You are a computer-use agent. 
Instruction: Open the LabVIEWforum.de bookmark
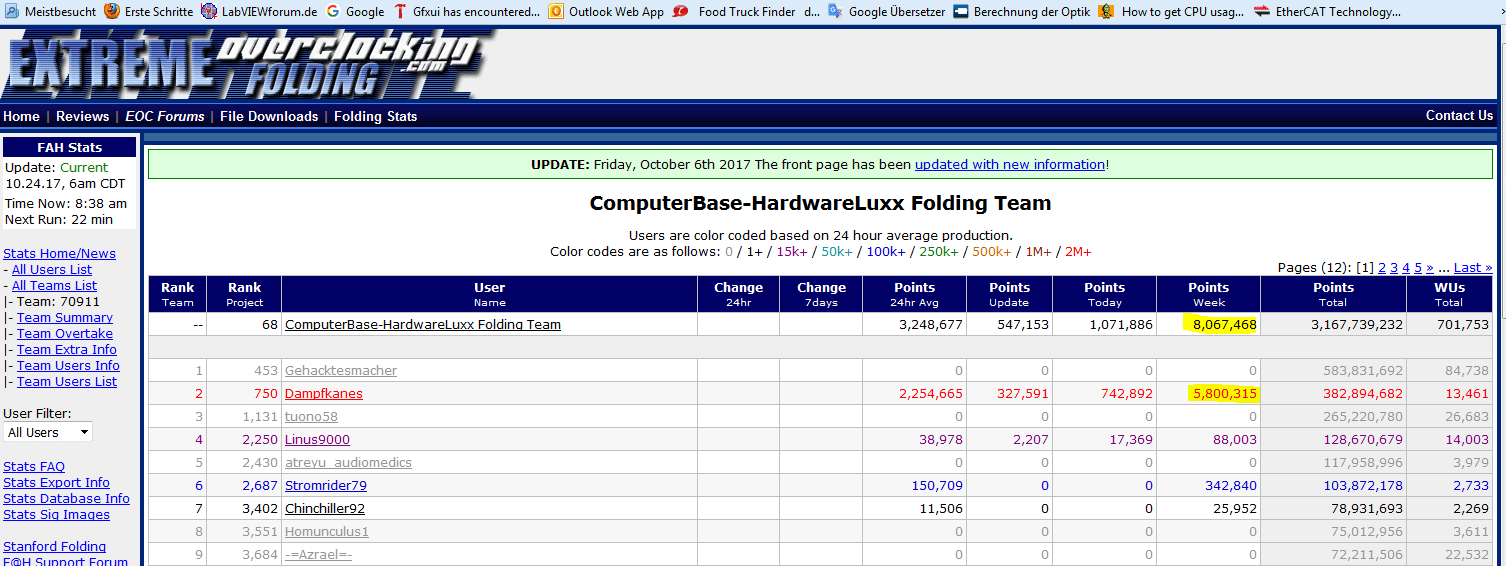pos(259,12)
